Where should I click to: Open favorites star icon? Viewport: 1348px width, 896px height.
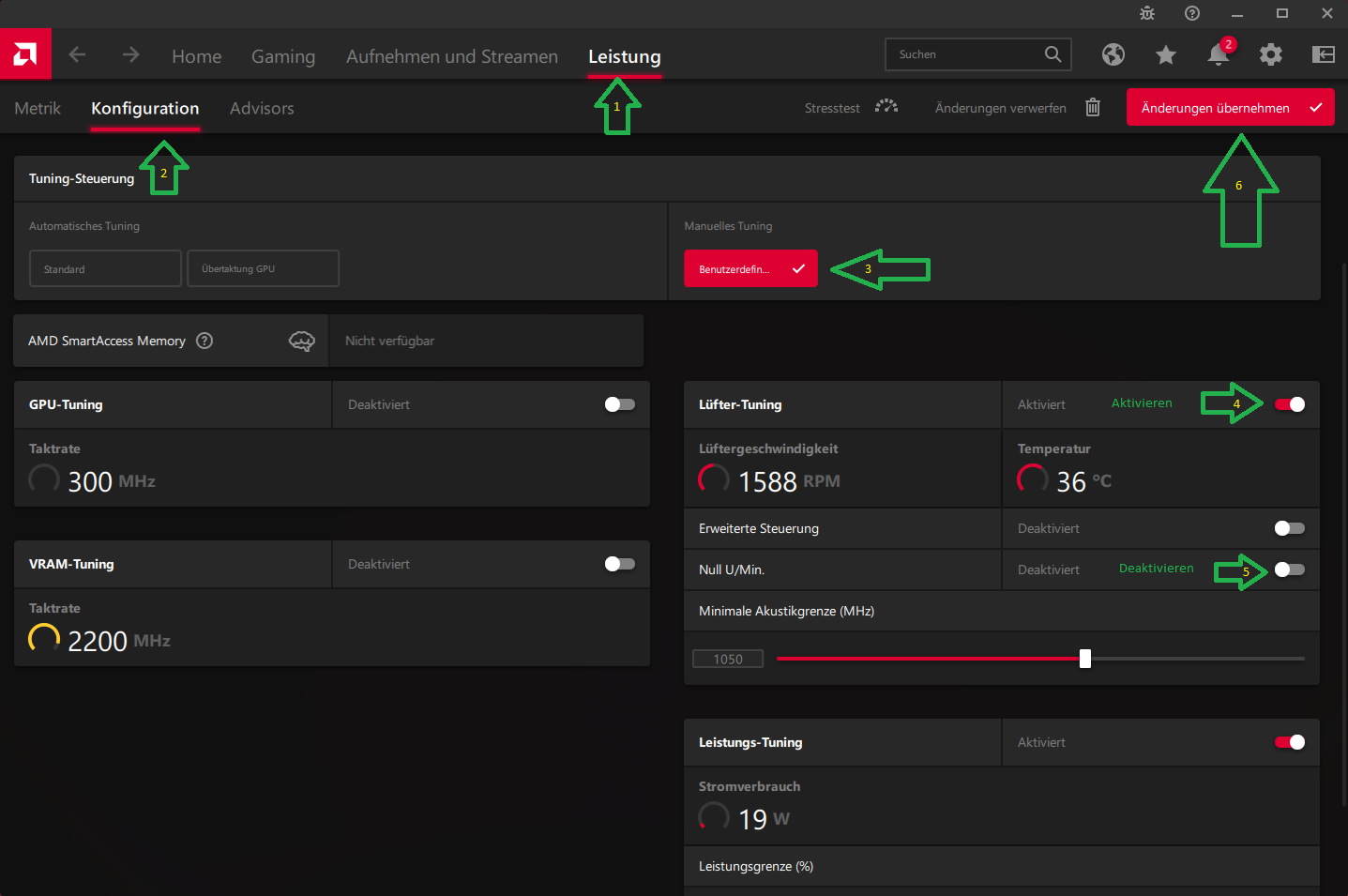(x=1166, y=55)
